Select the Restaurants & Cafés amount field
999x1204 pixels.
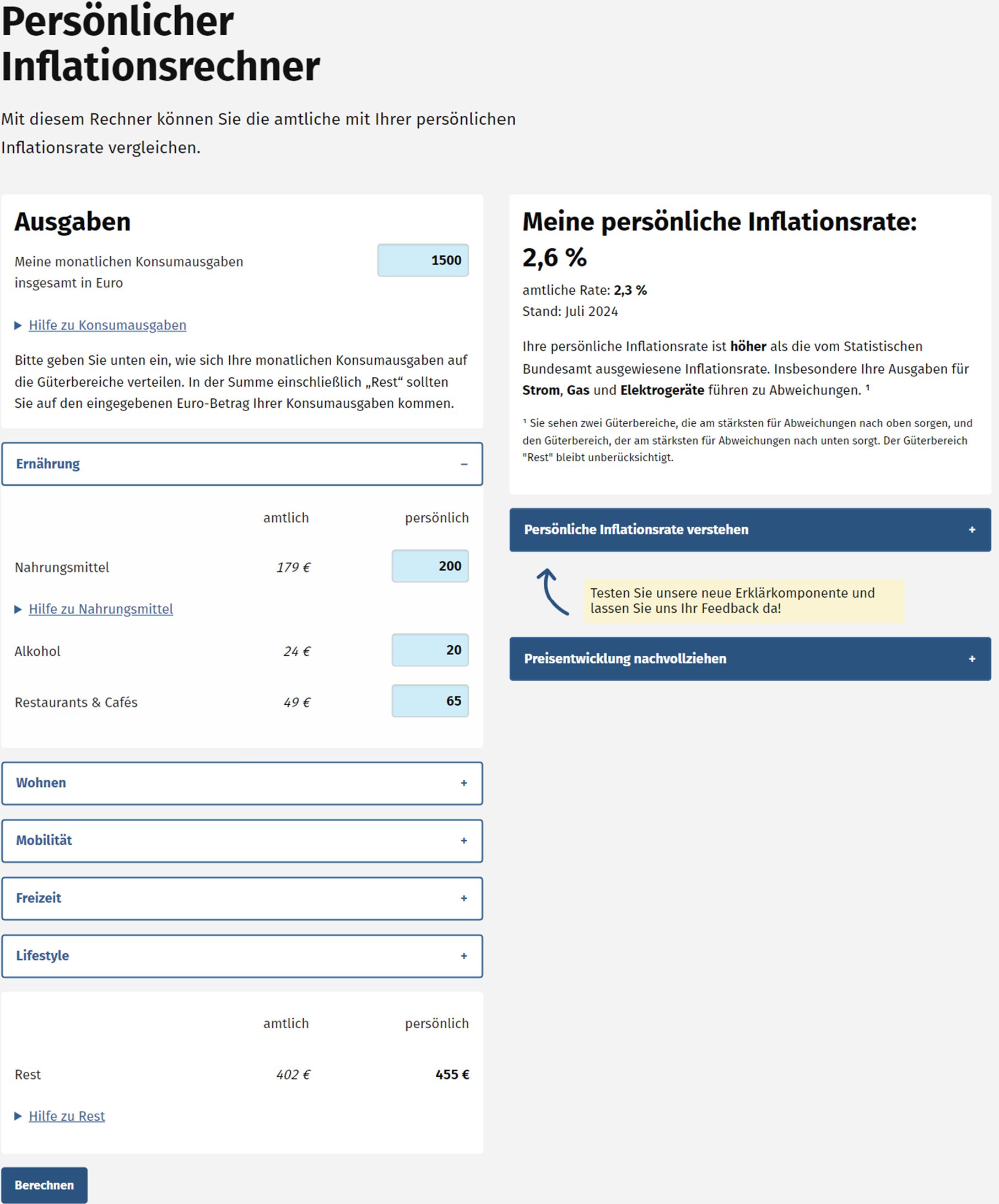pyautogui.click(x=430, y=700)
